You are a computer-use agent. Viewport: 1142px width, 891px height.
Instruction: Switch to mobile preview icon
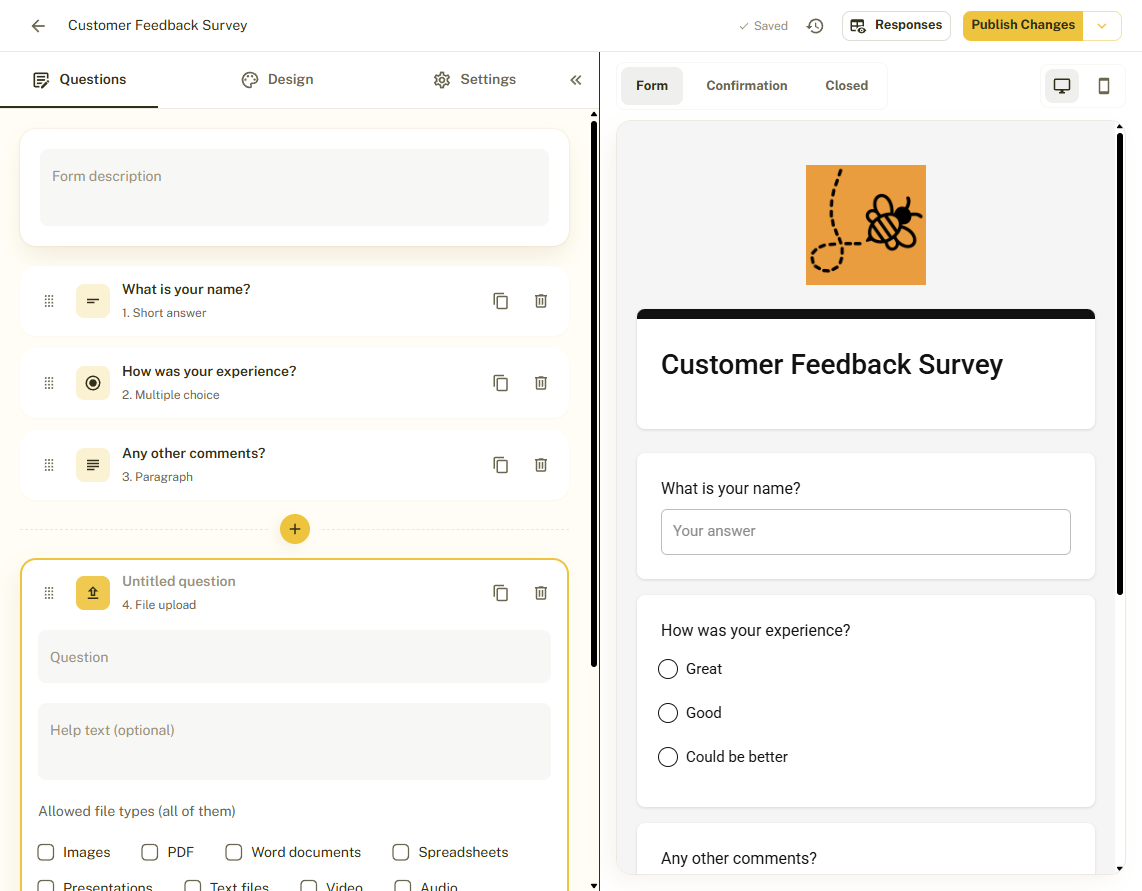(1104, 86)
